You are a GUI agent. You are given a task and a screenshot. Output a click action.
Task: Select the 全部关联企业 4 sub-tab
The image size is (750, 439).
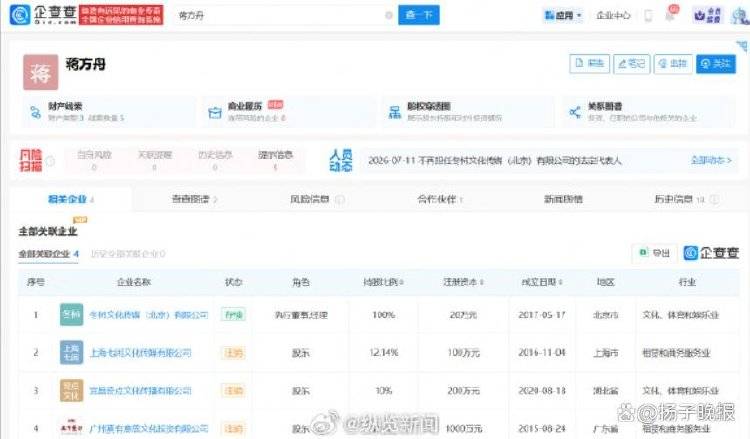pyautogui.click(x=48, y=254)
